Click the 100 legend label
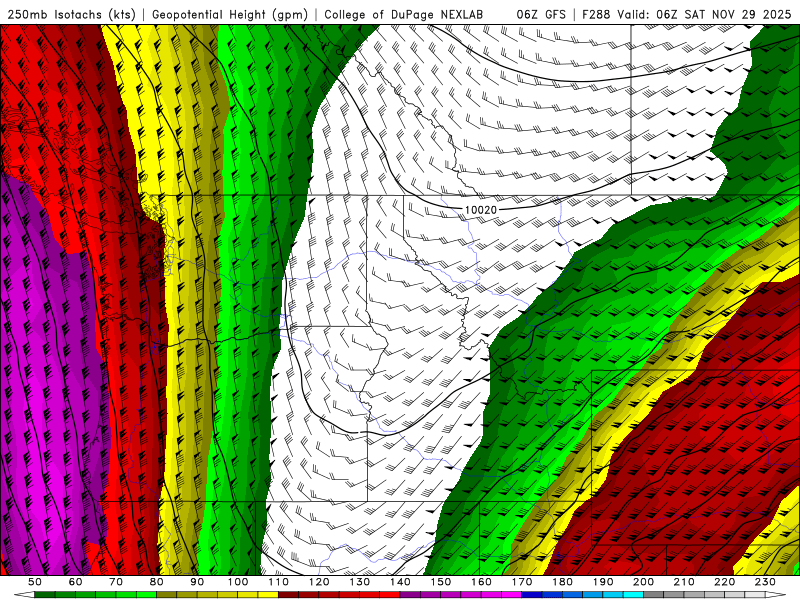 [238, 582]
